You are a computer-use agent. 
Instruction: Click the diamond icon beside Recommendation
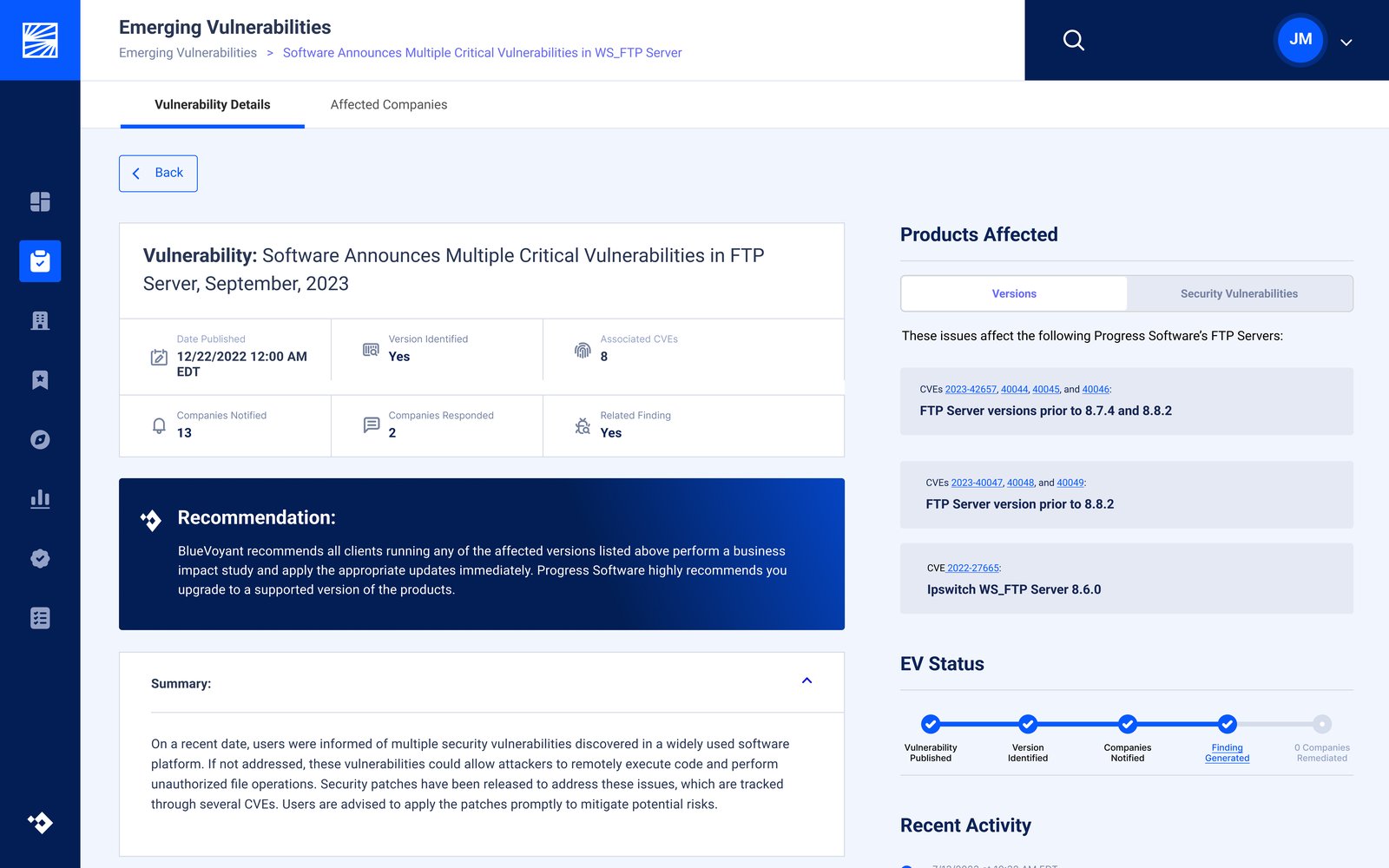tap(151, 520)
